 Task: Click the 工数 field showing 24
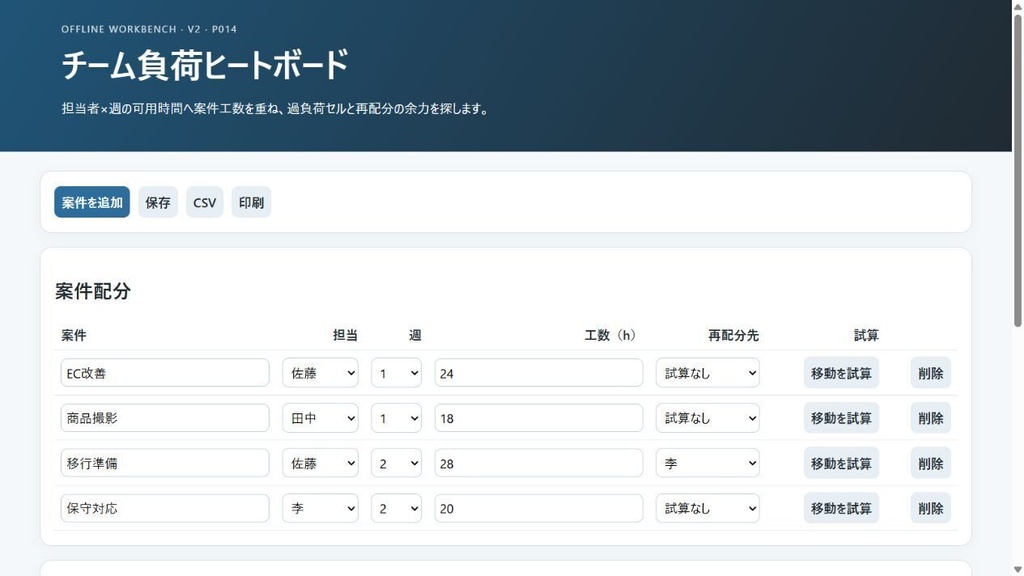[539, 373]
